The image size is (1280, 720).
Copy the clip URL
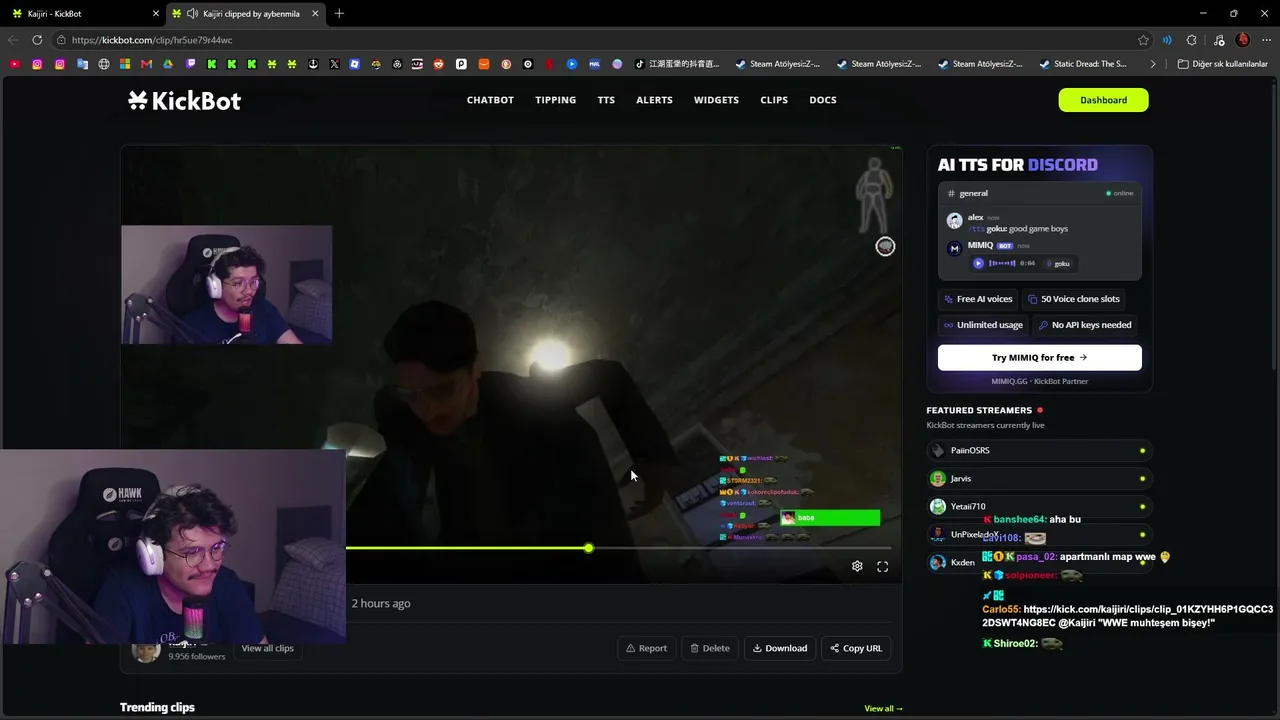point(856,648)
